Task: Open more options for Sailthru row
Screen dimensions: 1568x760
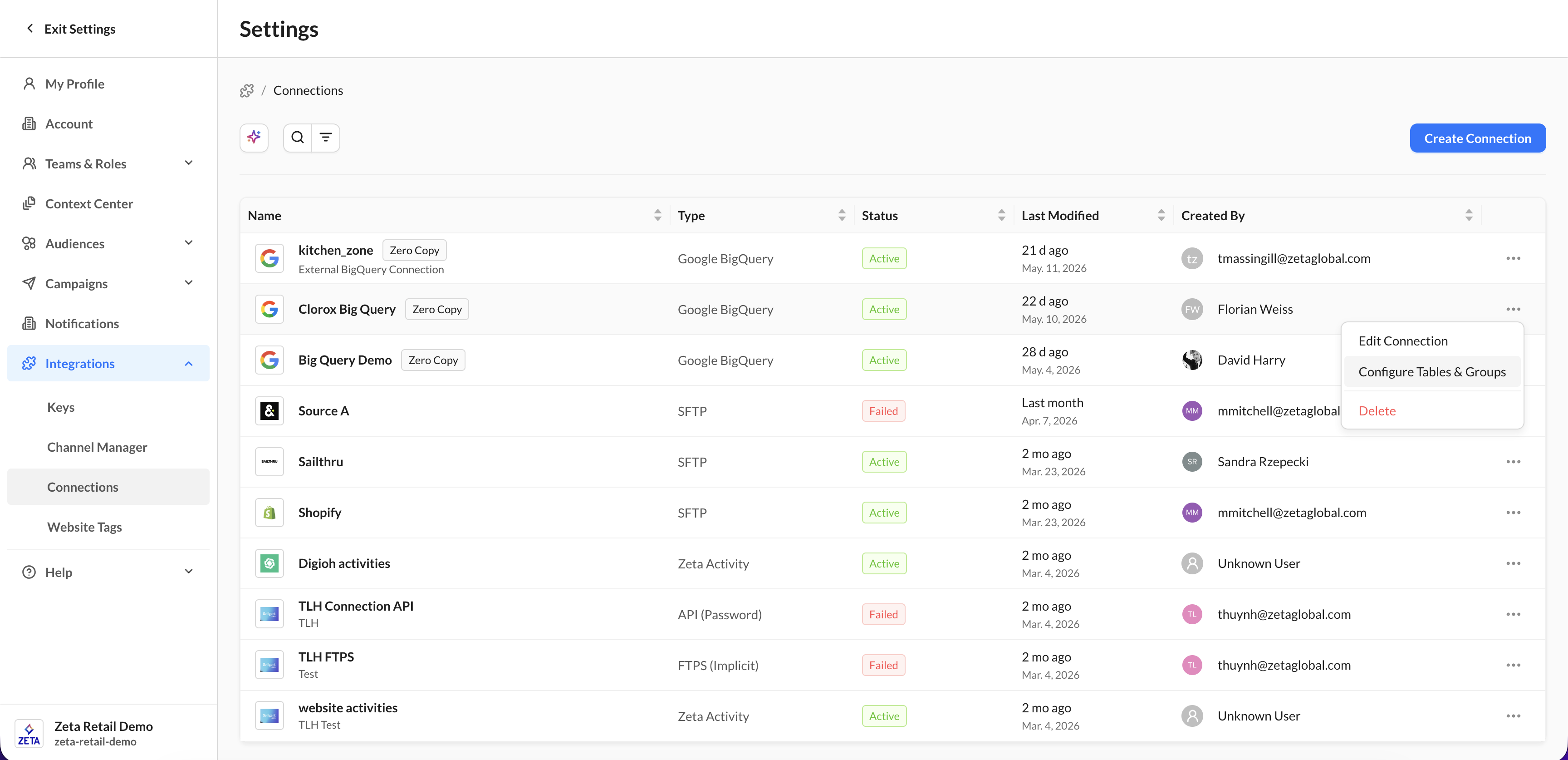Action: pyautogui.click(x=1513, y=462)
